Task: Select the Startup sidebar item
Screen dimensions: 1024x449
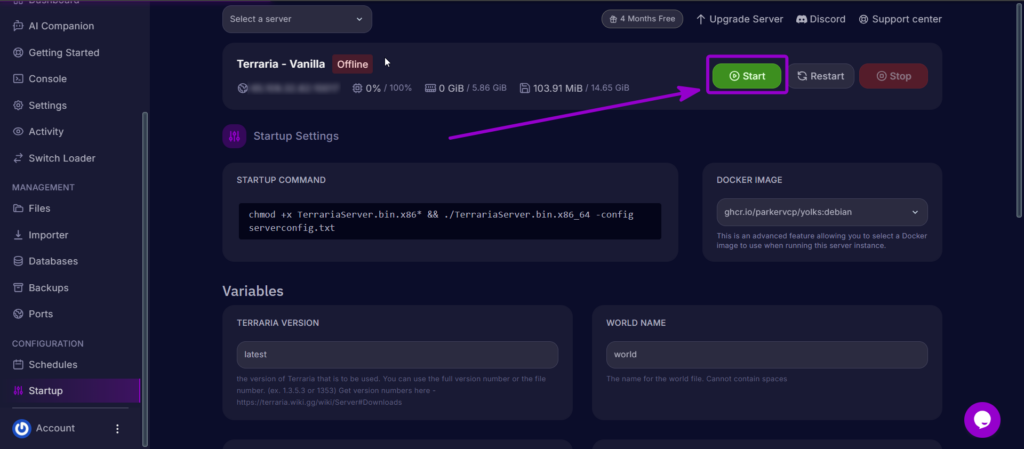Action: (x=70, y=391)
